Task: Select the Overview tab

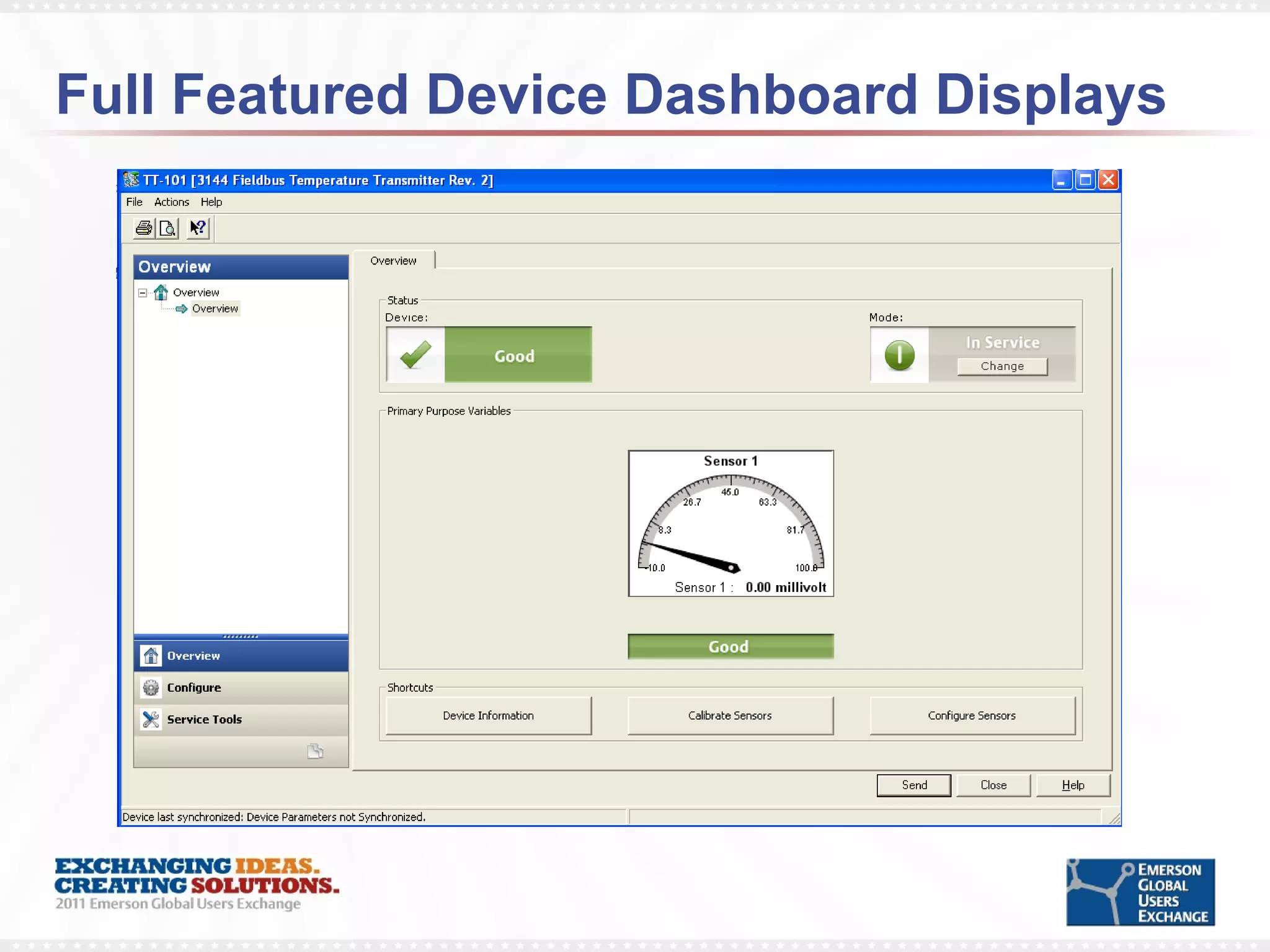Action: tap(393, 260)
